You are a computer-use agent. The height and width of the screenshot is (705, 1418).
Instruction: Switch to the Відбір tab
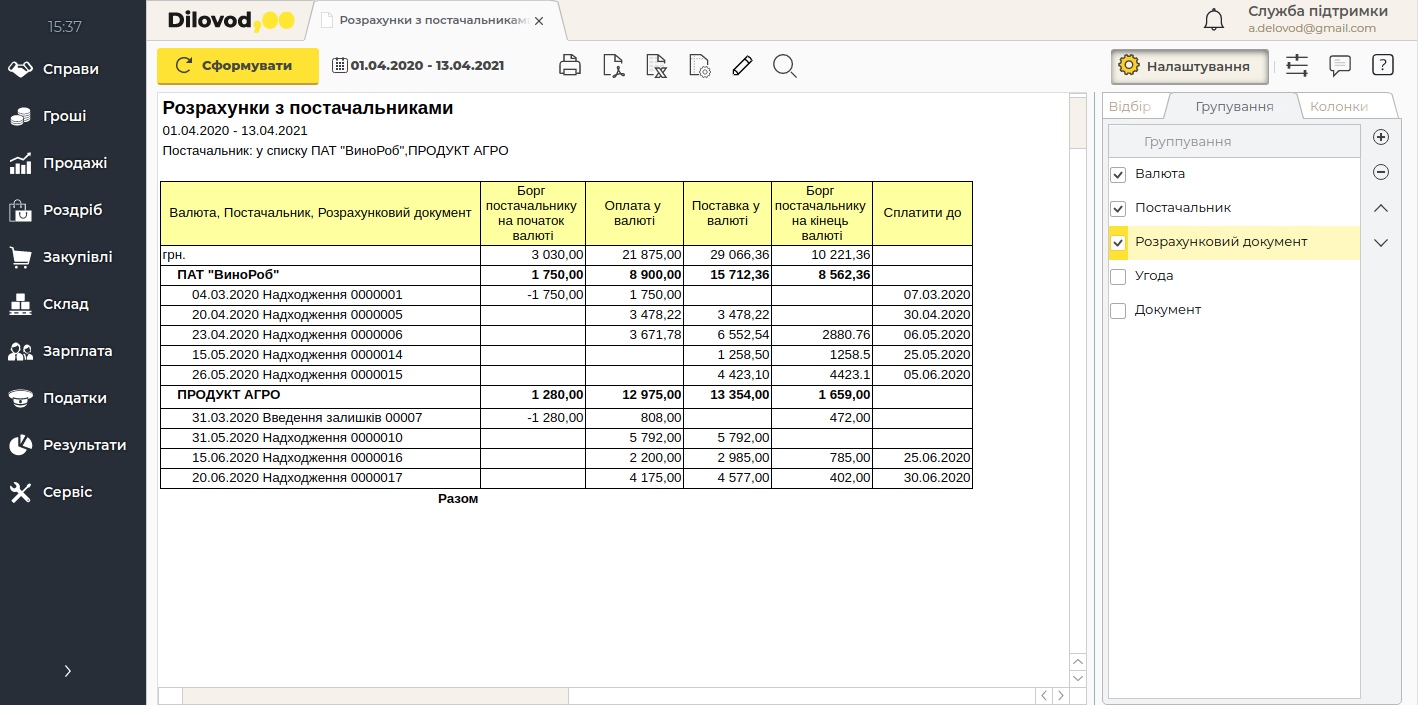click(x=1130, y=106)
